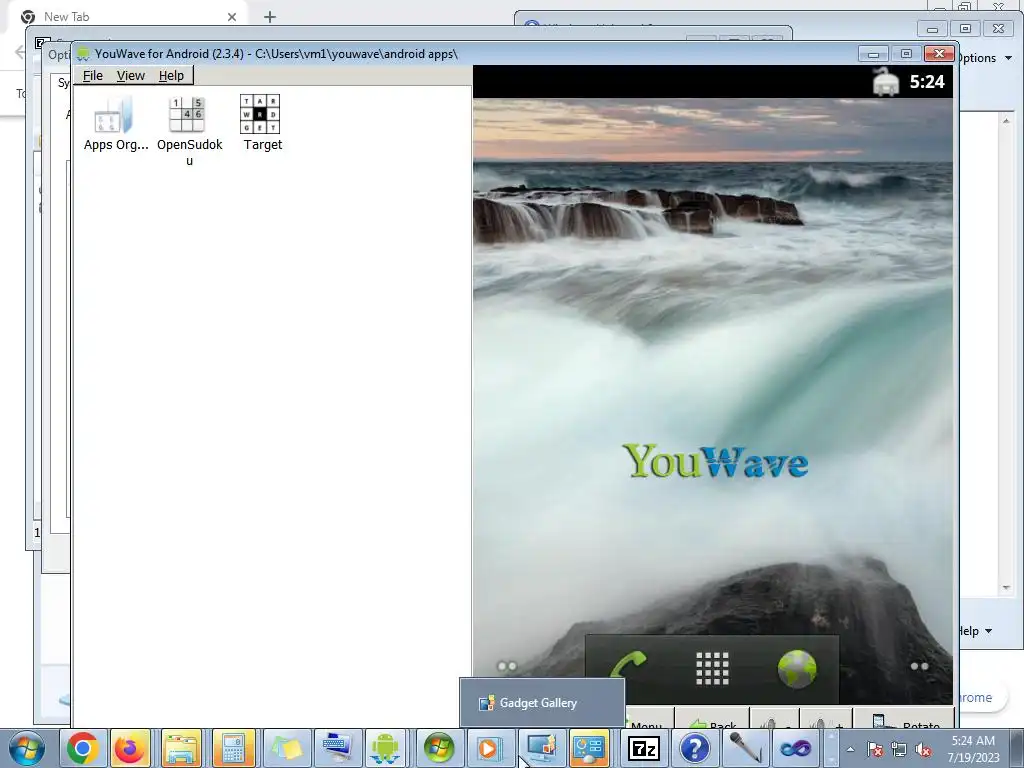Open Google Chrome from the taskbar
This screenshot has width=1024, height=768.
click(x=83, y=748)
